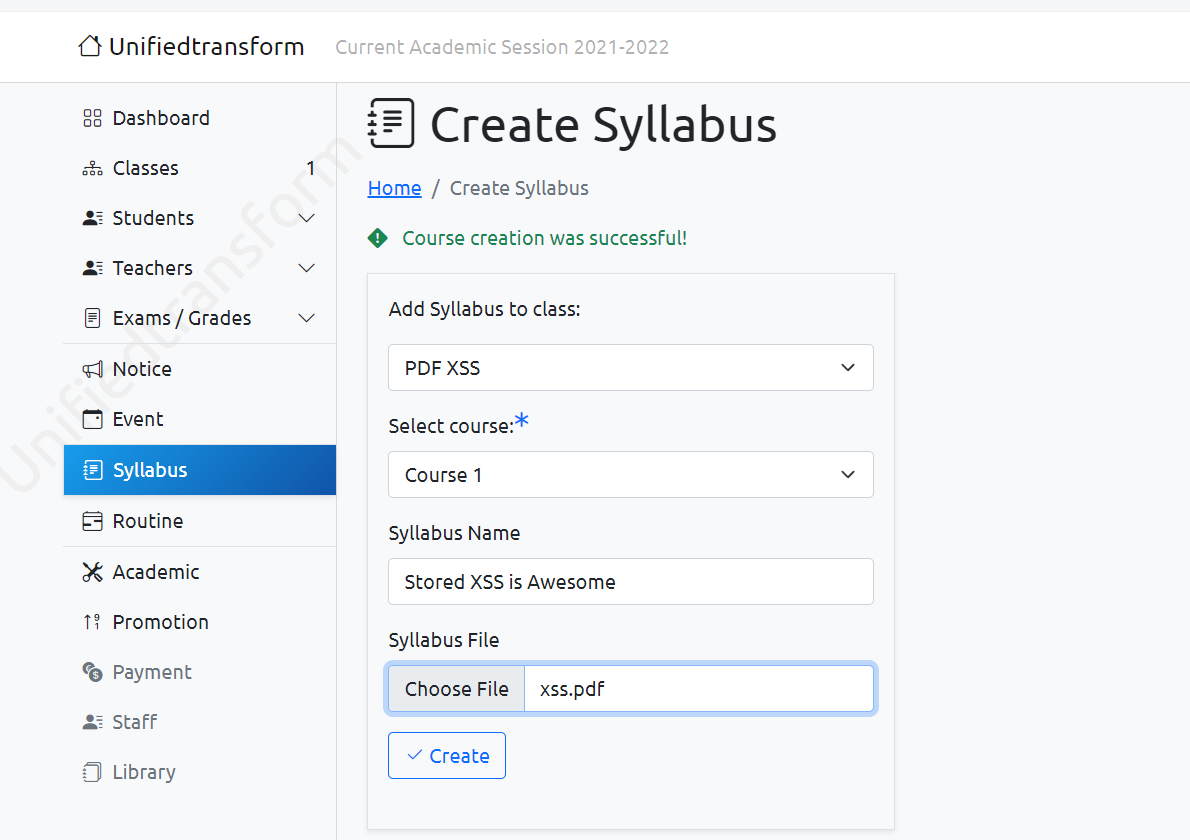Click 'Create Syllabus' breadcrumb text
The height and width of the screenshot is (840, 1190).
click(x=519, y=188)
